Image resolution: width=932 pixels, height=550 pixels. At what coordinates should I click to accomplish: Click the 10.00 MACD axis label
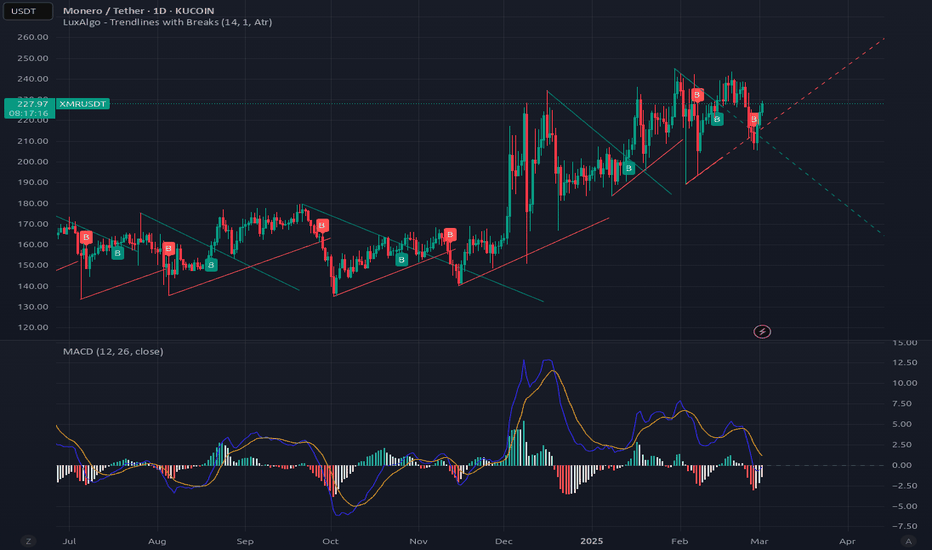coord(905,383)
